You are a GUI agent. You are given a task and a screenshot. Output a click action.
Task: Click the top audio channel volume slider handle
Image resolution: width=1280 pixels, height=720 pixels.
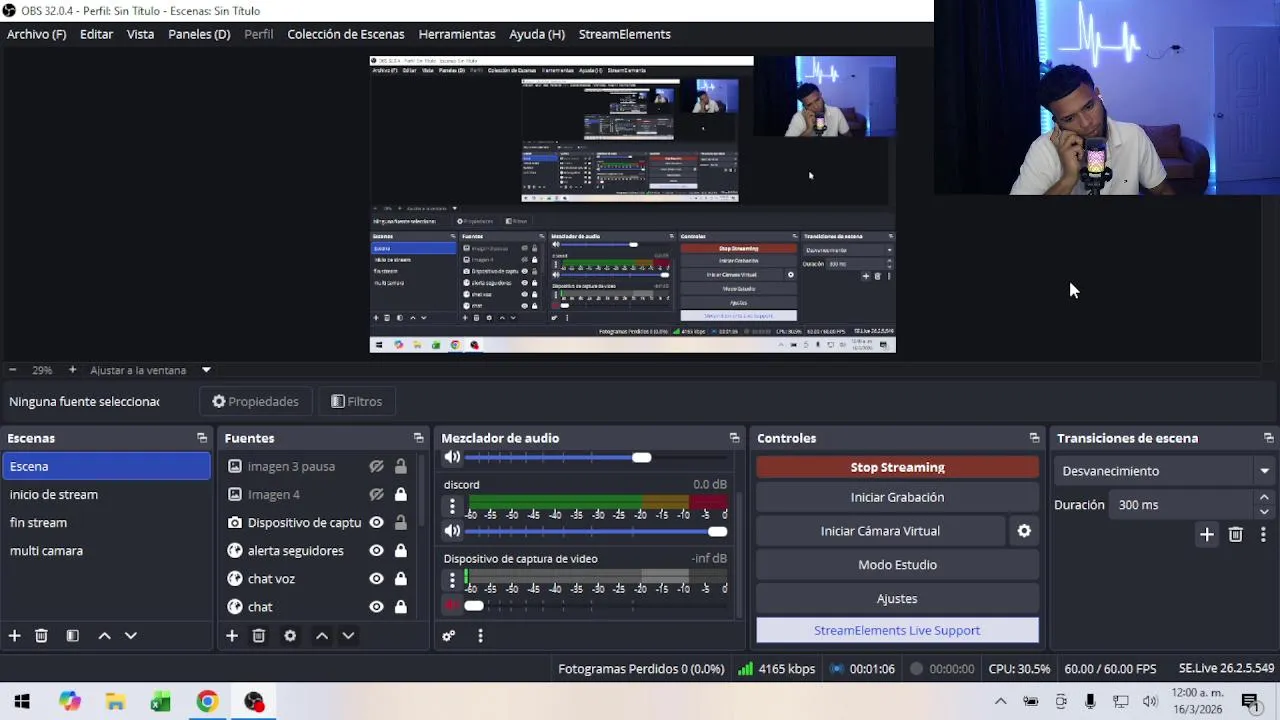(x=641, y=457)
